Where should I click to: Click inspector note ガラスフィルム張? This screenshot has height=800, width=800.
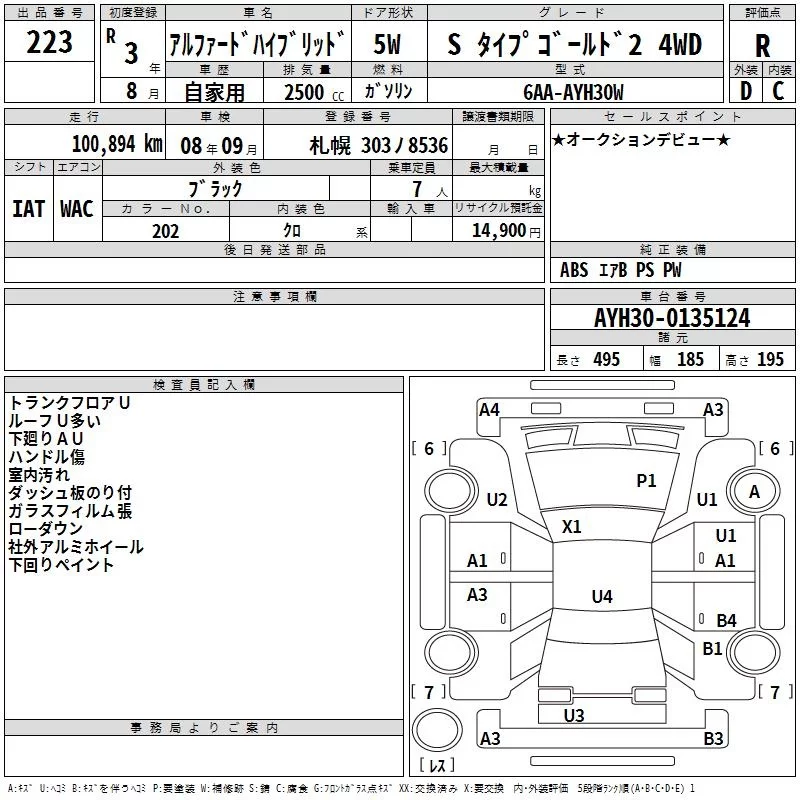70,511
